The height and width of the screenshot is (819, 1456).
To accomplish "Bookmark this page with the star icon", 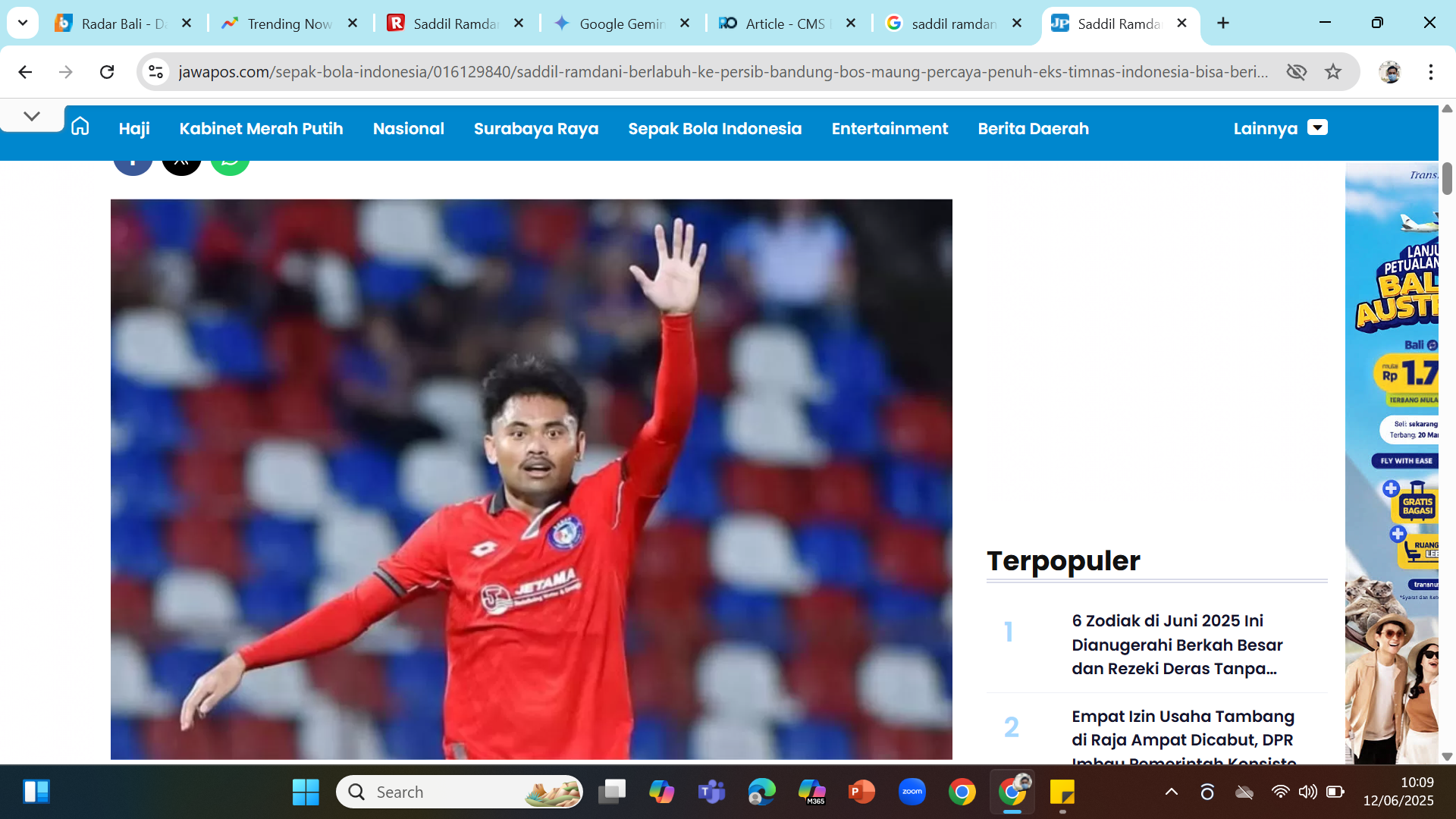I will tap(1333, 72).
